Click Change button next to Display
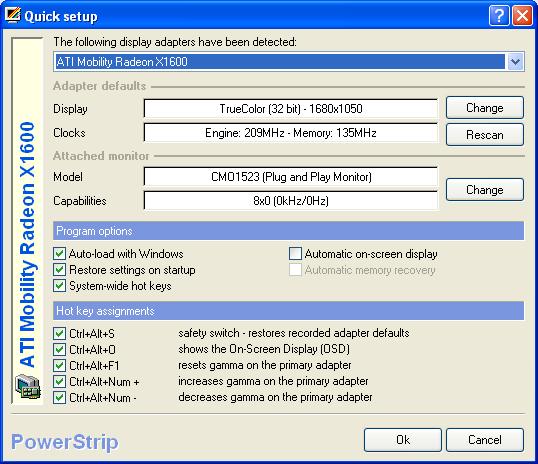The width and height of the screenshot is (538, 464). point(485,108)
